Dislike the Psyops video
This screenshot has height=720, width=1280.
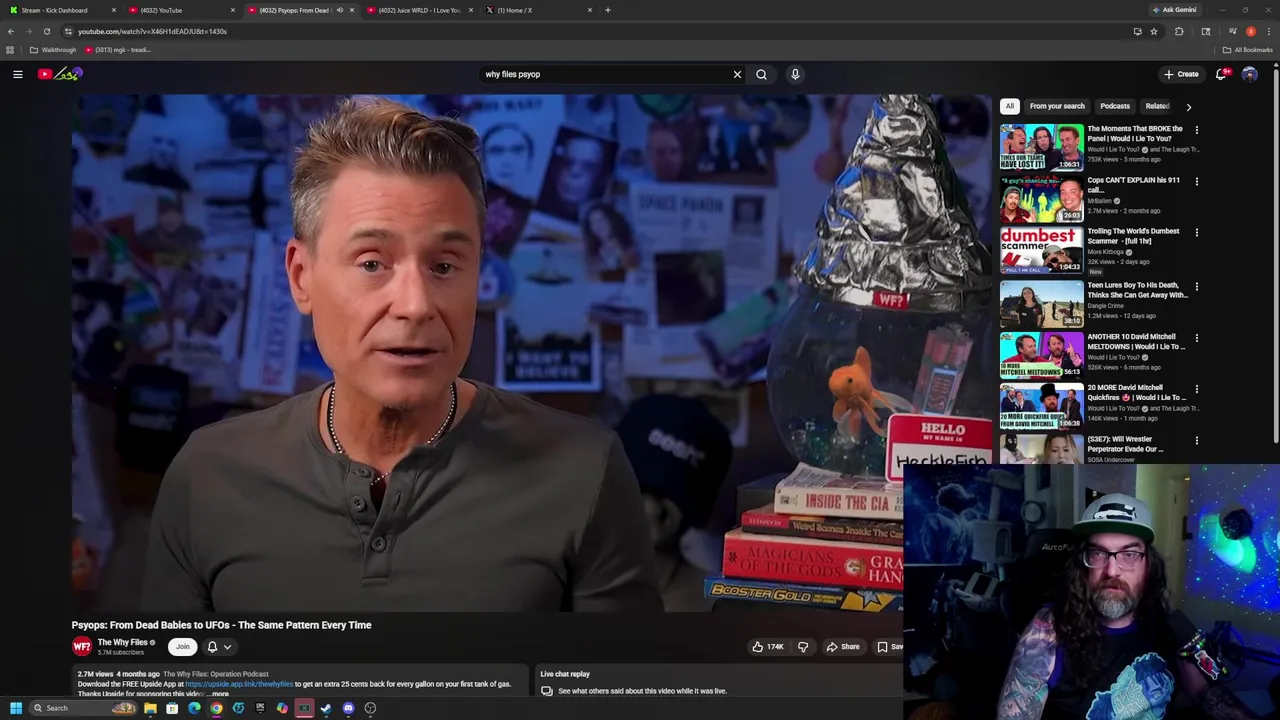(x=803, y=647)
